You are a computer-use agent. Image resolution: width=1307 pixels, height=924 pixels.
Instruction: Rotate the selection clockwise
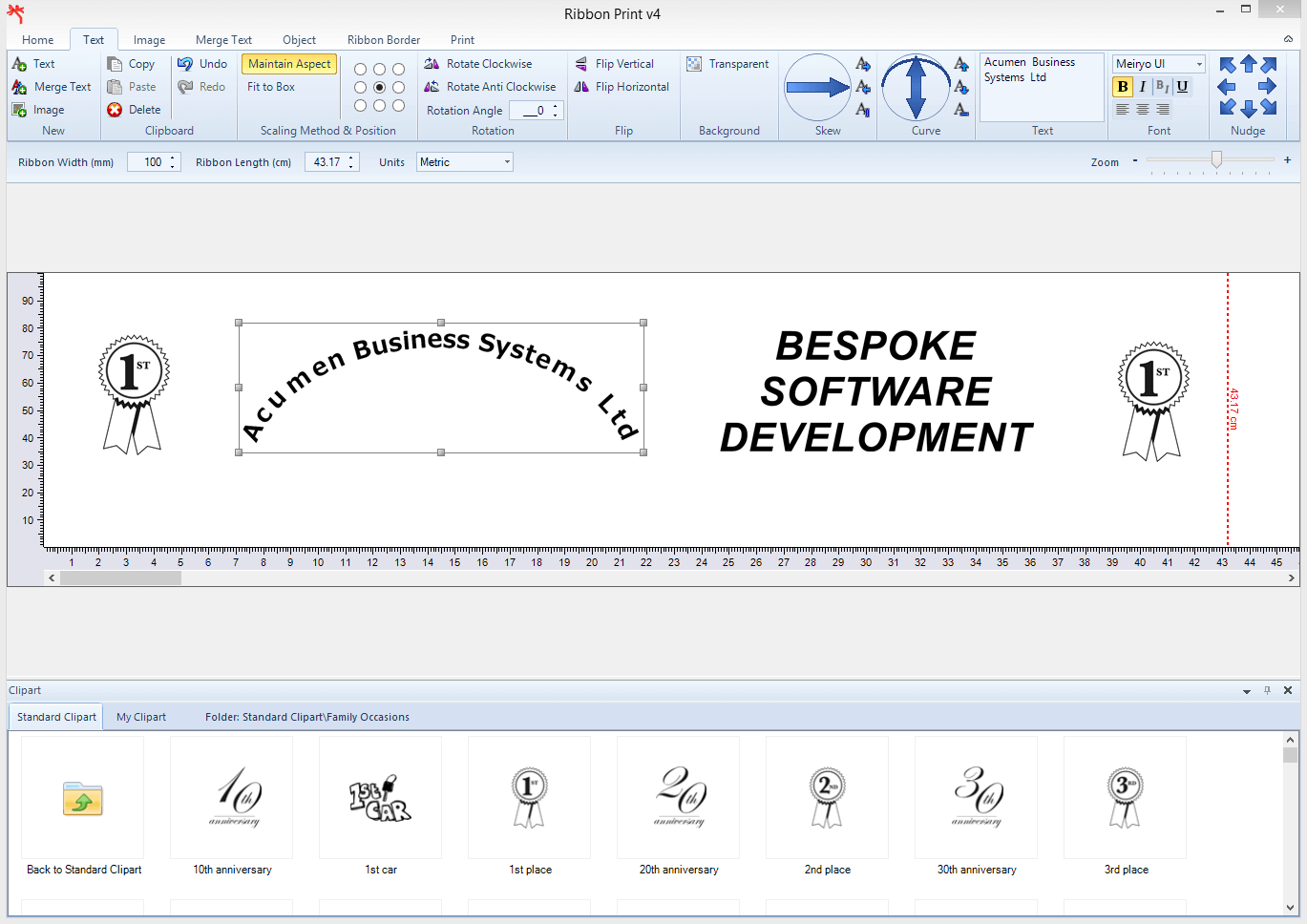pos(478,64)
